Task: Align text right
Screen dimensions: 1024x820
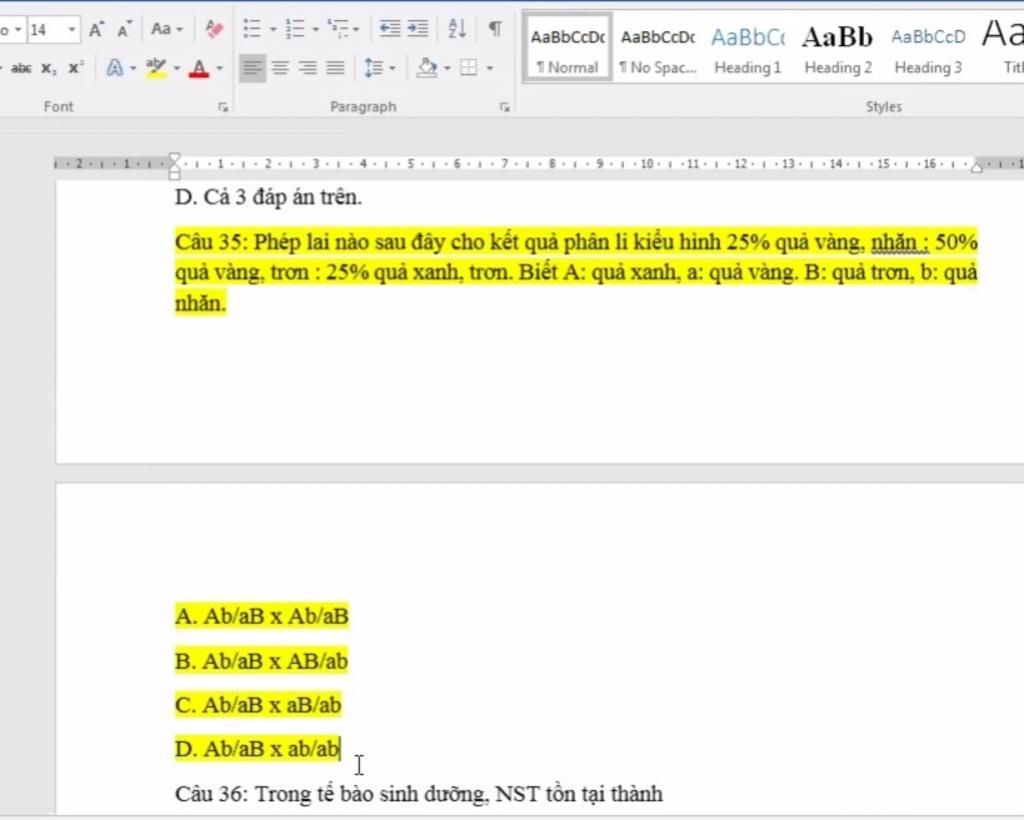Action: [x=308, y=67]
